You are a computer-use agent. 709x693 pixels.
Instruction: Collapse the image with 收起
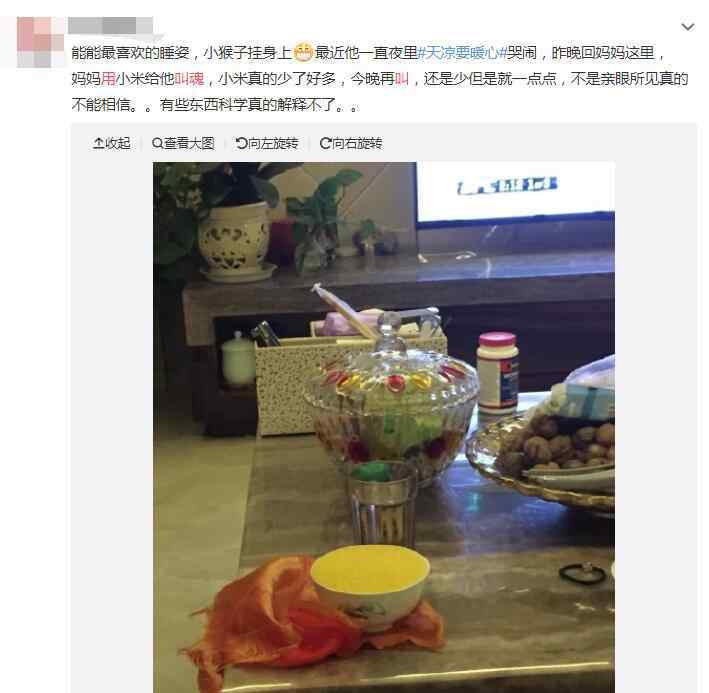click(112, 143)
